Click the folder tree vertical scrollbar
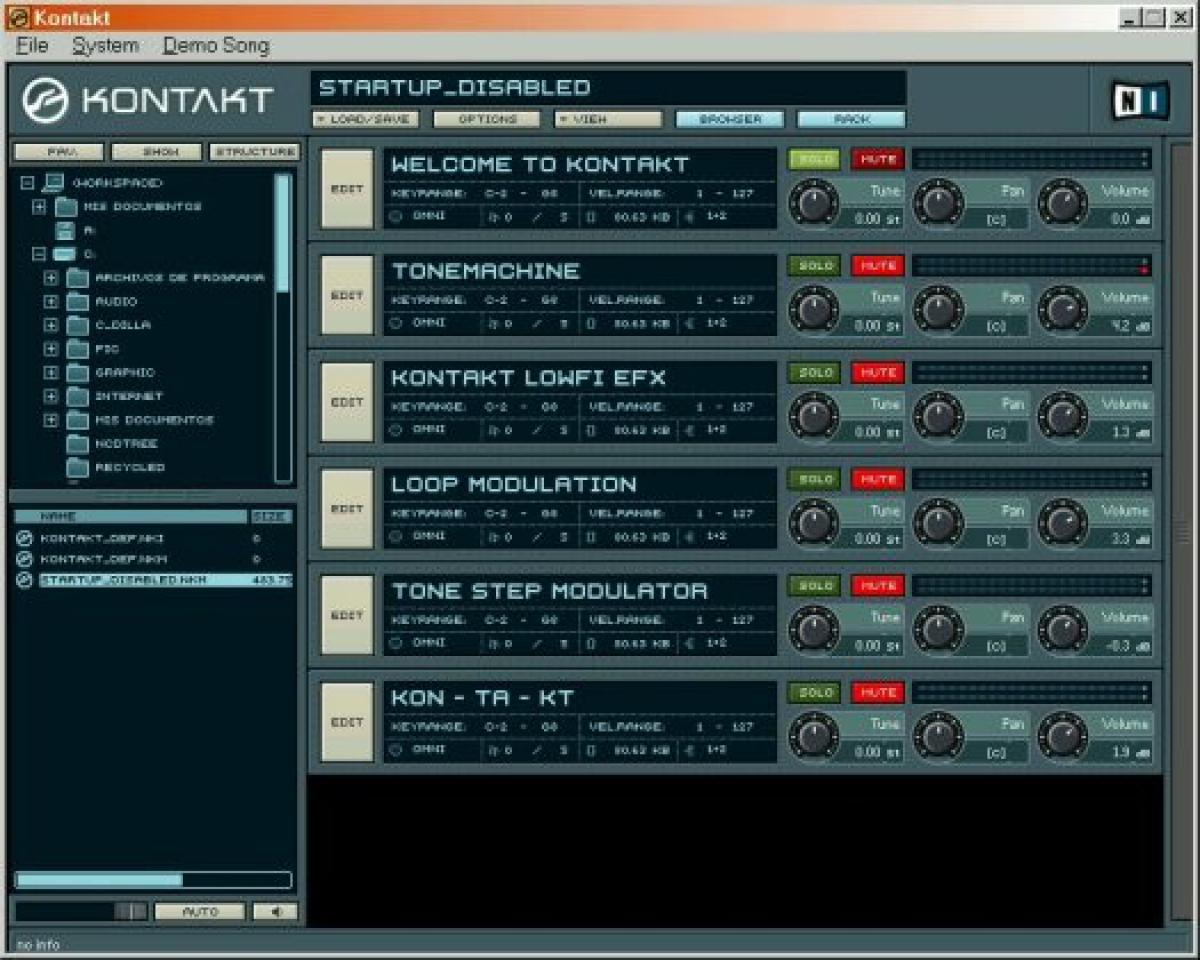This screenshot has width=1200, height=960. coord(284,328)
